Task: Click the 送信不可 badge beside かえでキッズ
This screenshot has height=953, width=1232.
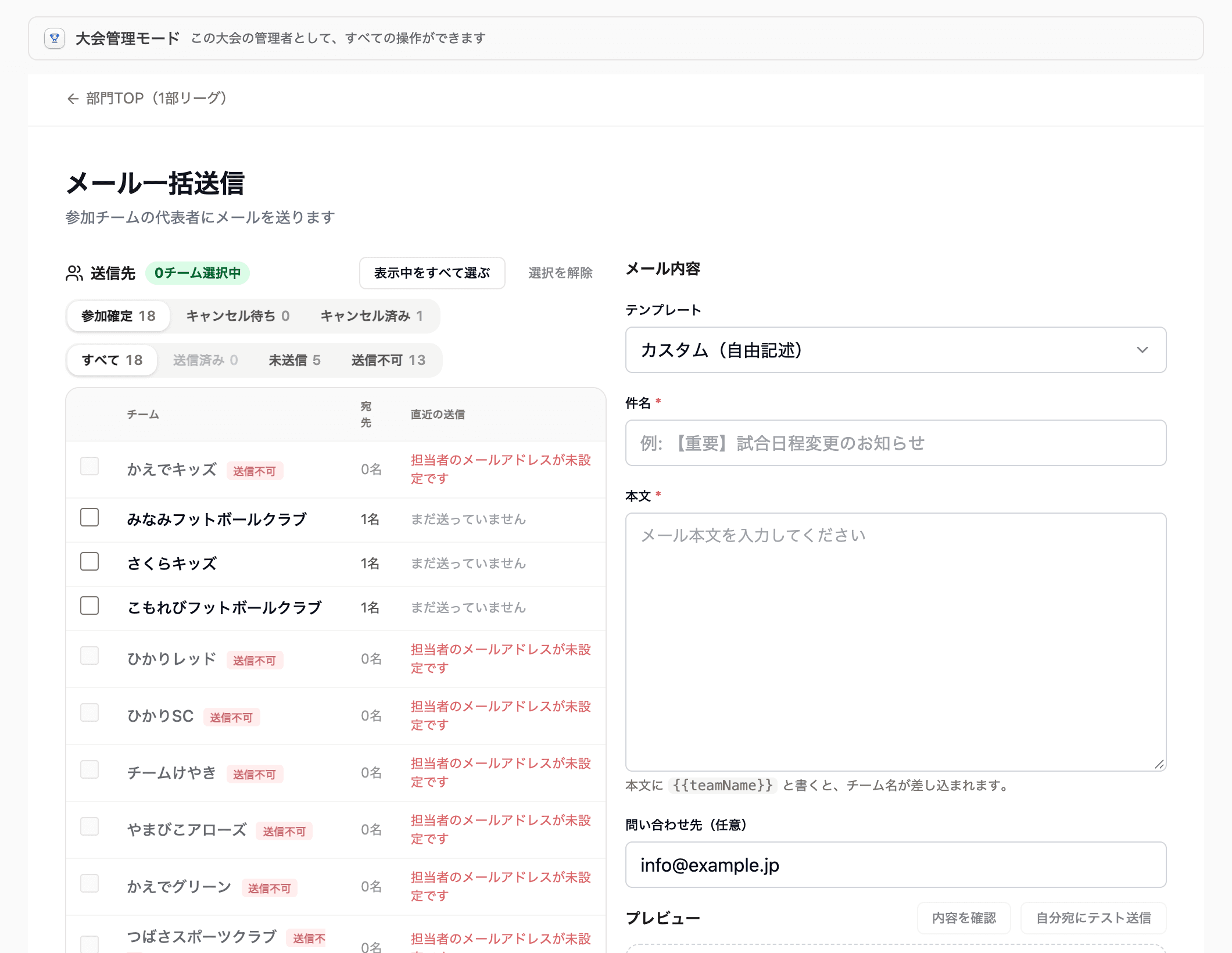Action: point(255,471)
